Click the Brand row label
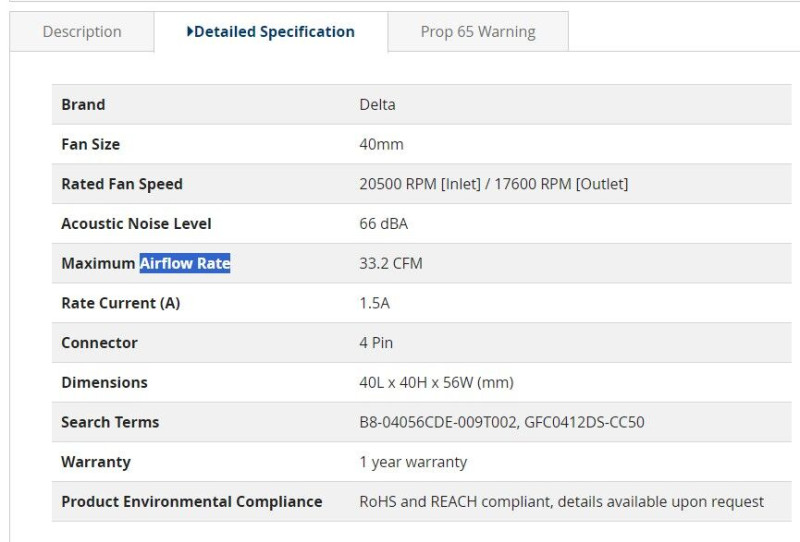 [x=83, y=105]
